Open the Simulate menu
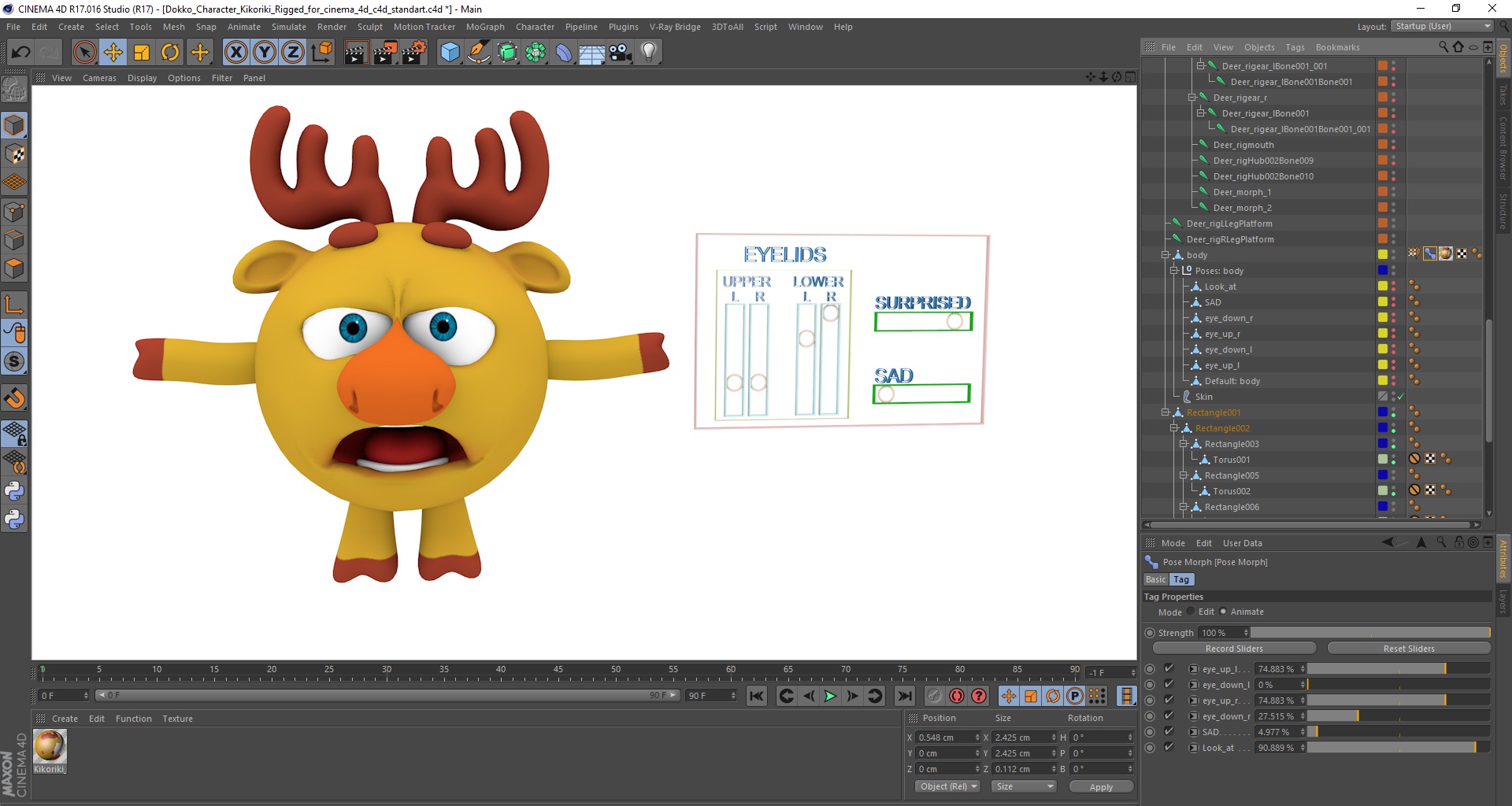Screen dimensions: 1512x806 click(x=288, y=27)
